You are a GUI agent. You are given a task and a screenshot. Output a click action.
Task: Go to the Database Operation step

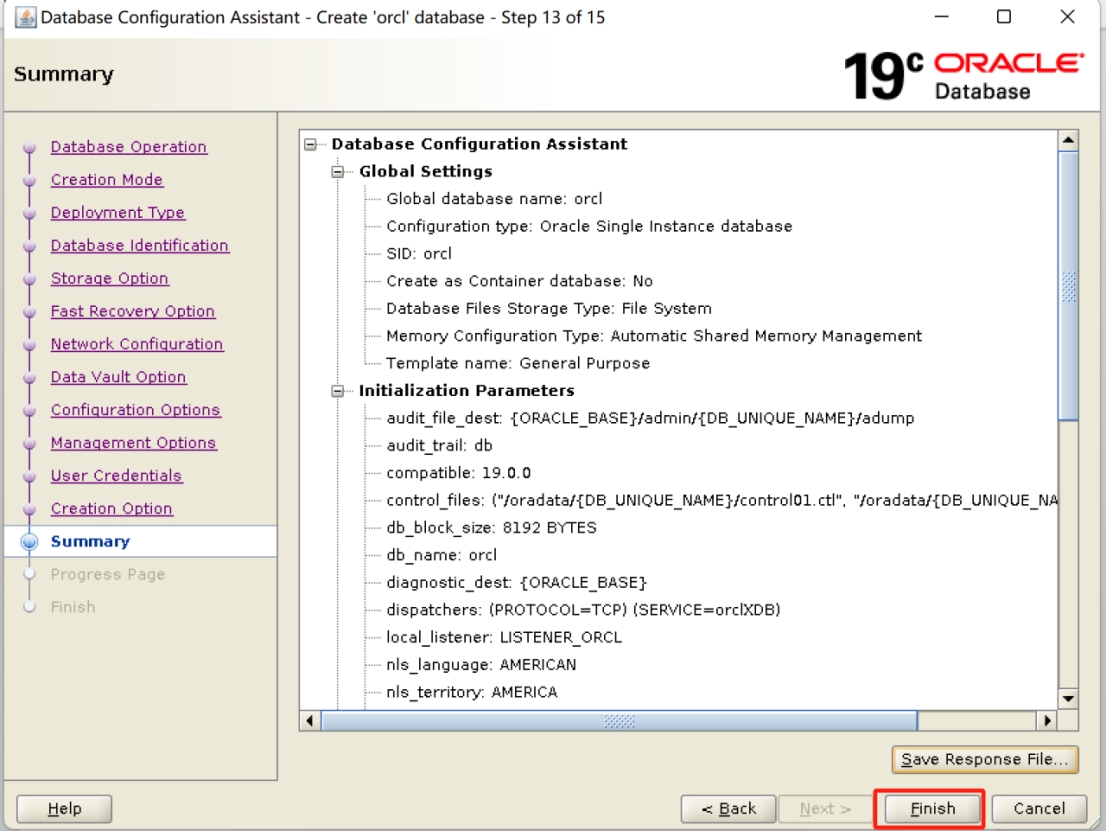point(128,147)
